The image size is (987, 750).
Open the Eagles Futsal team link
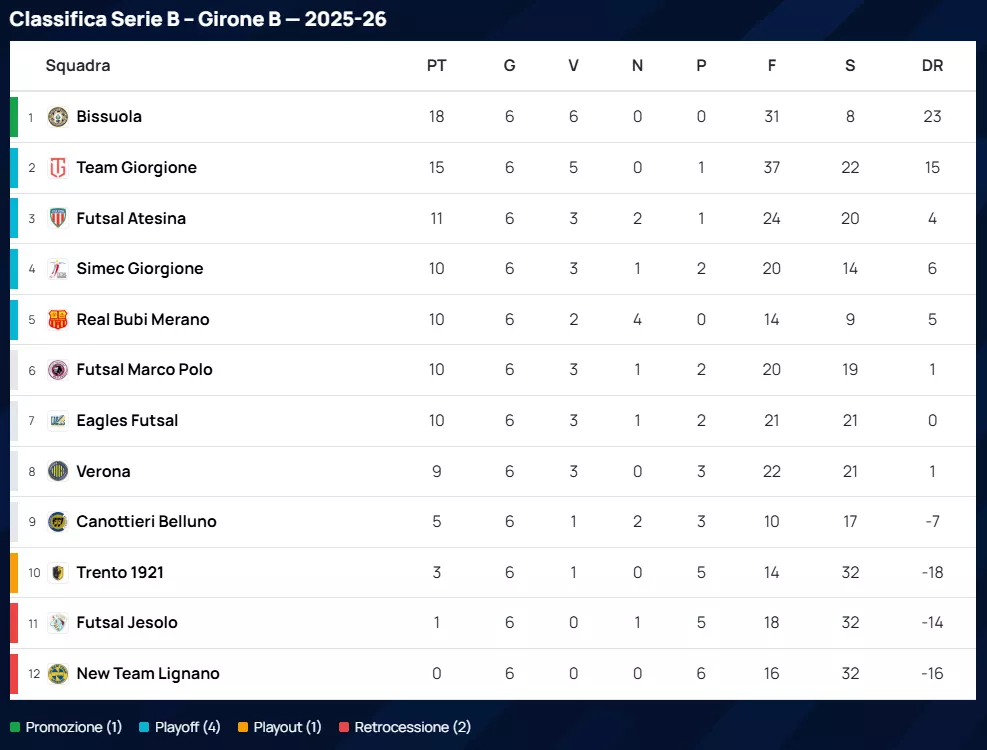click(x=127, y=421)
